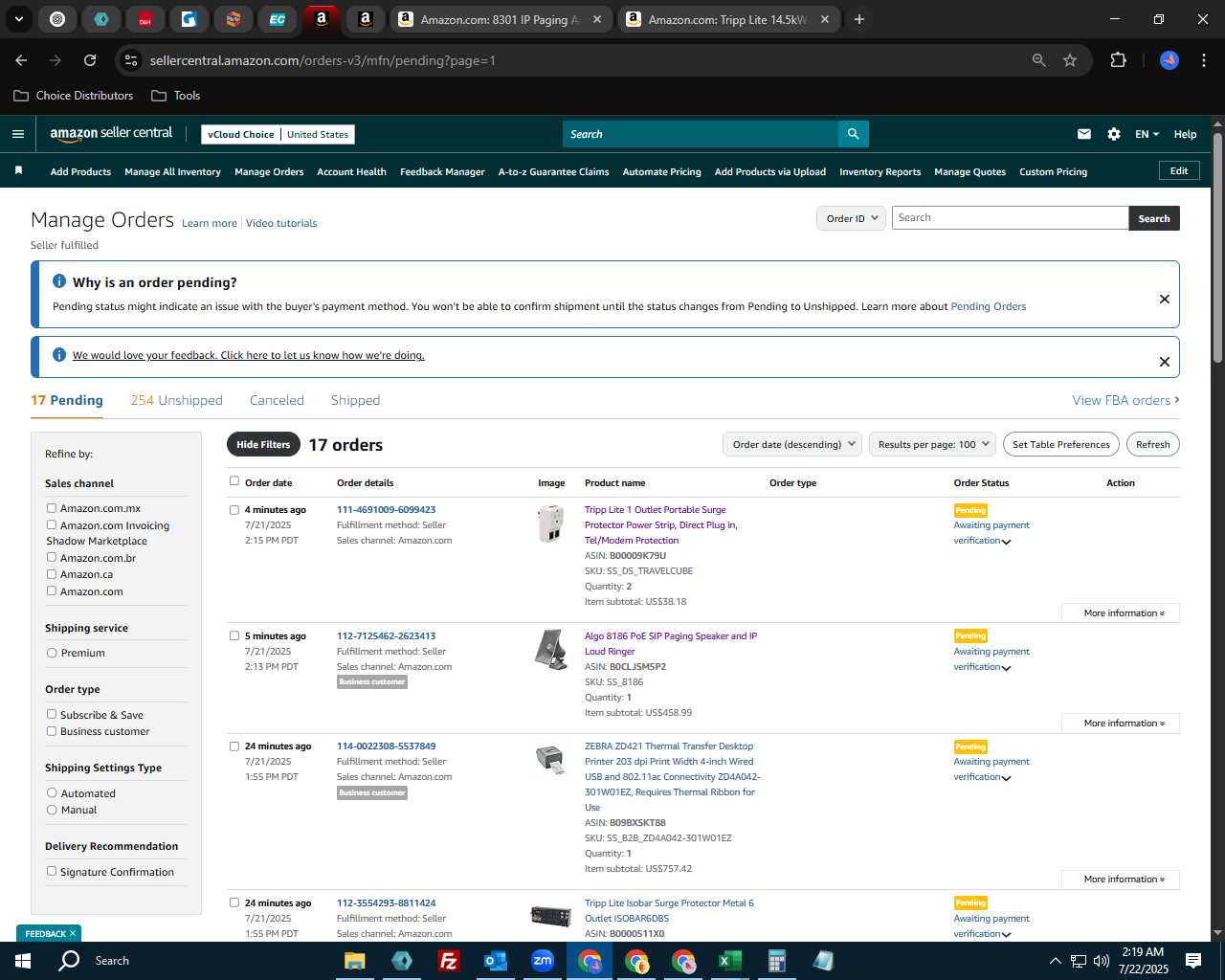1225x980 pixels.
Task: Switch to the 254 Unshipped tab
Action: click(x=177, y=400)
